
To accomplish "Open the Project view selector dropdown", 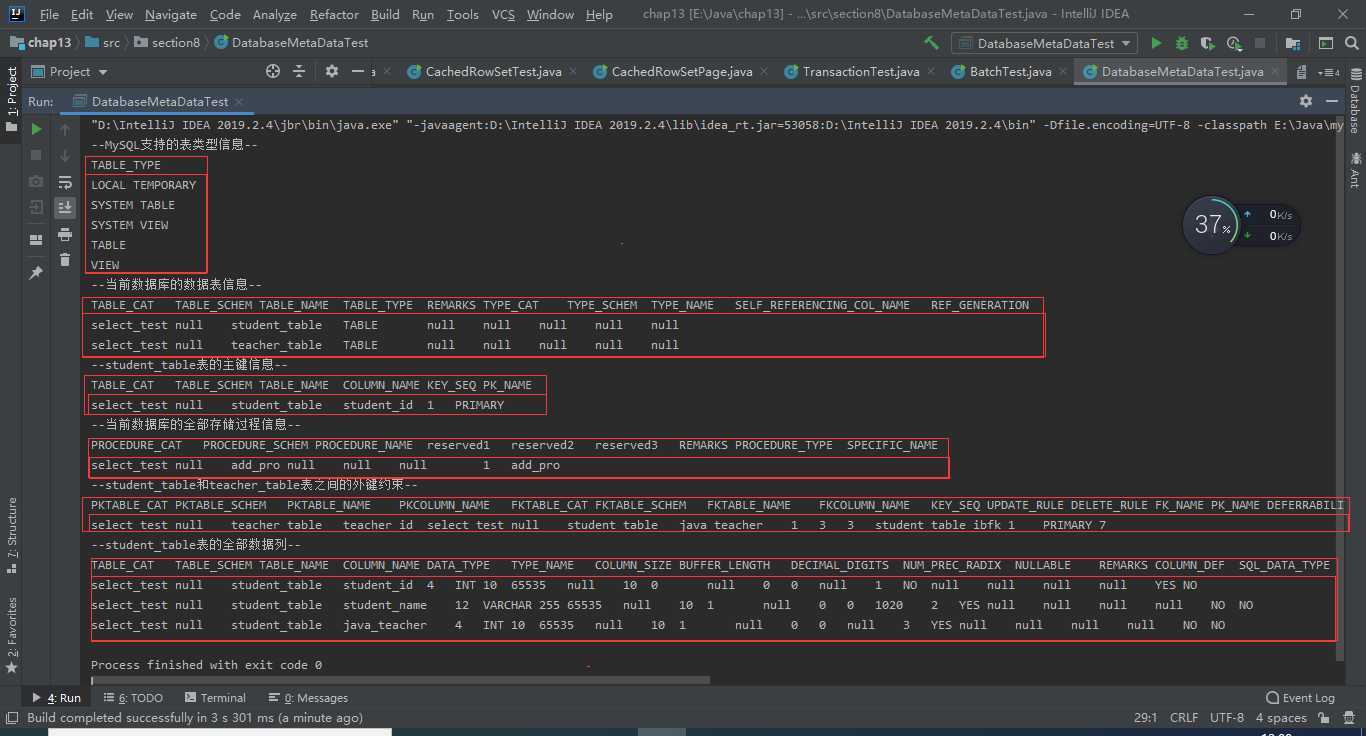I will click(x=69, y=72).
